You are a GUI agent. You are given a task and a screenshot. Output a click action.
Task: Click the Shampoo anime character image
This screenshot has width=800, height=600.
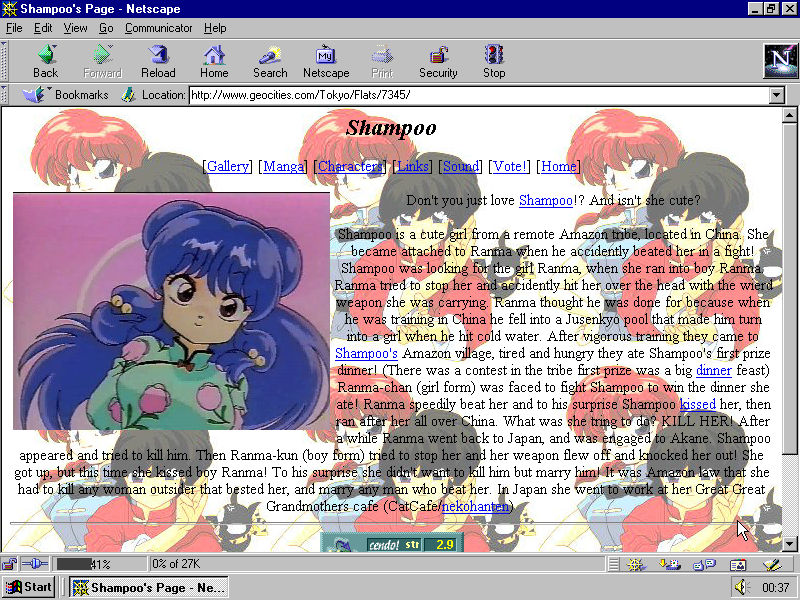[171, 311]
